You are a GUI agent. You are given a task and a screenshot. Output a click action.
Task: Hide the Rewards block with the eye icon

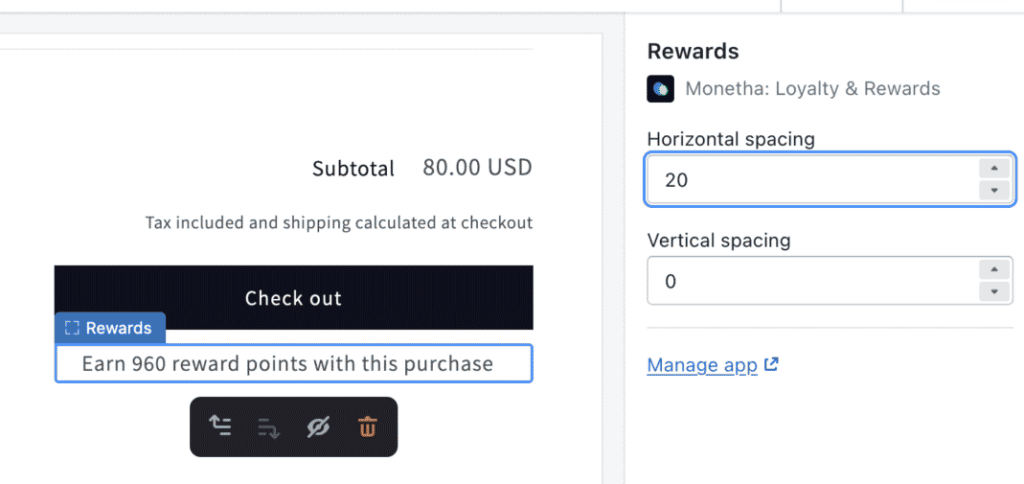pyautogui.click(x=318, y=427)
